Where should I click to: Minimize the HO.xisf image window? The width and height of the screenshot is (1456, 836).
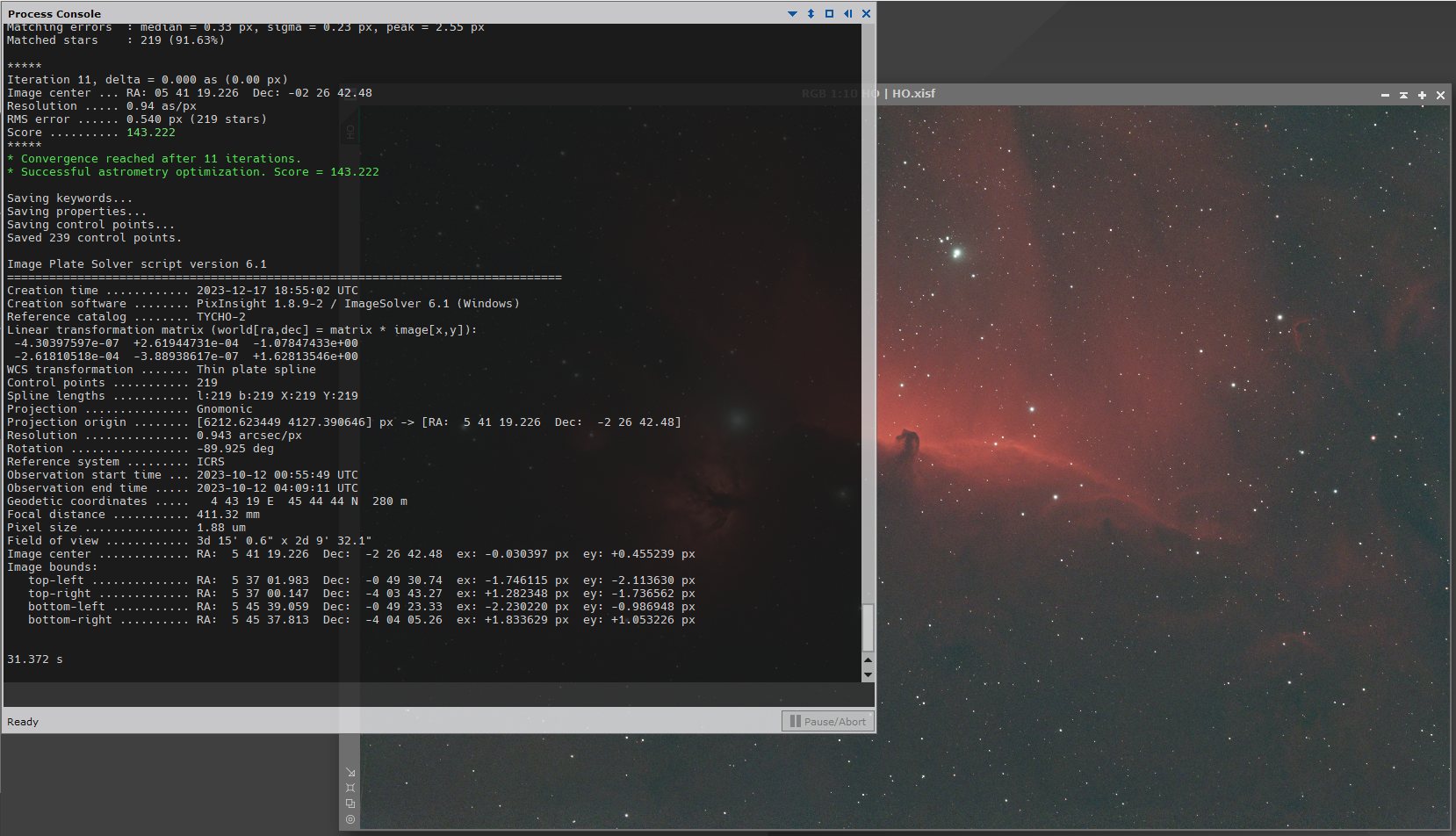click(1385, 95)
